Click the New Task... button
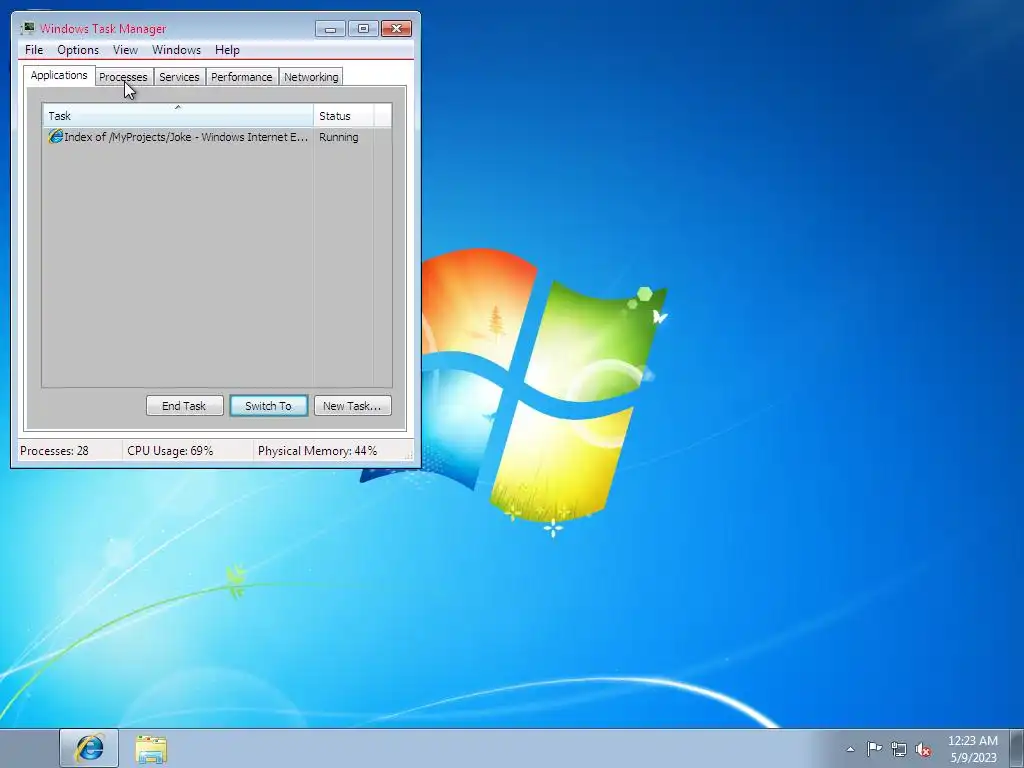The height and width of the screenshot is (768, 1024). [x=353, y=406]
